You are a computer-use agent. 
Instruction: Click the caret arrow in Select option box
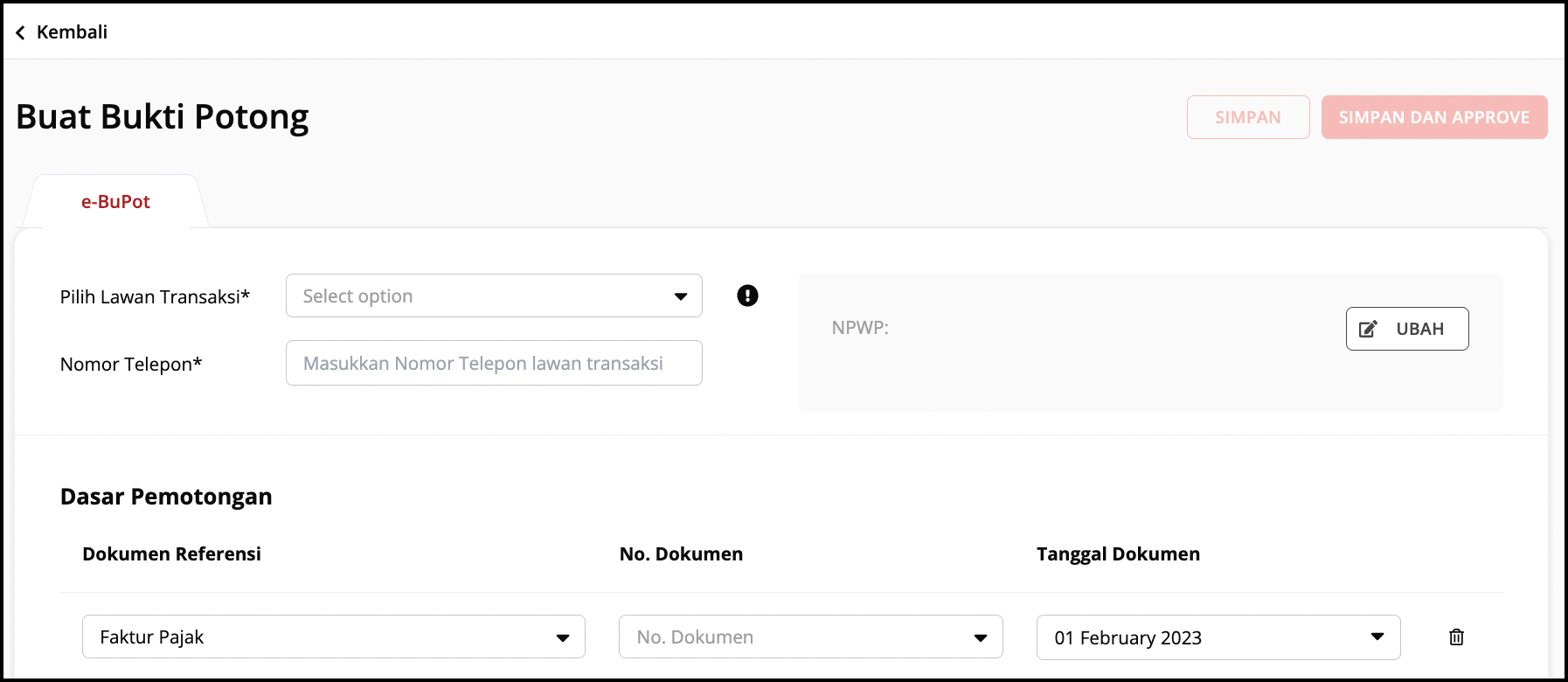click(680, 296)
